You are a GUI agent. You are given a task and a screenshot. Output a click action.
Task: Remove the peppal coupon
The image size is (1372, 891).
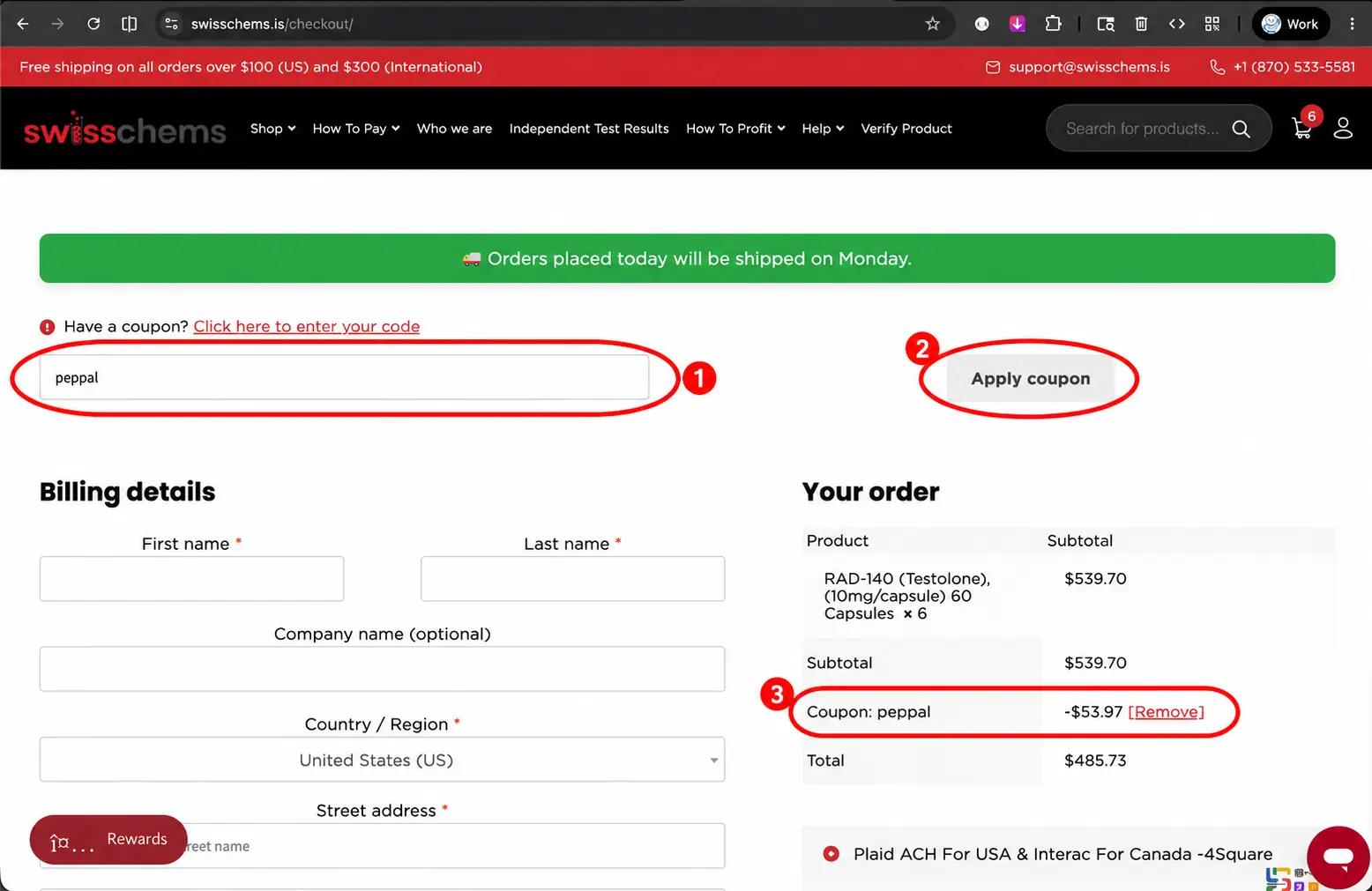coord(1166,711)
